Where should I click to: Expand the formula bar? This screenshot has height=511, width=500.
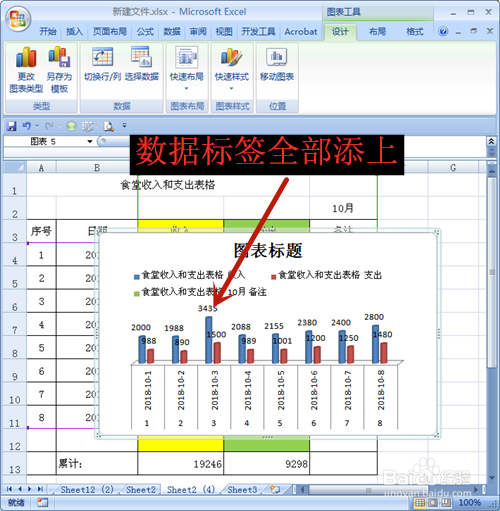click(491, 141)
